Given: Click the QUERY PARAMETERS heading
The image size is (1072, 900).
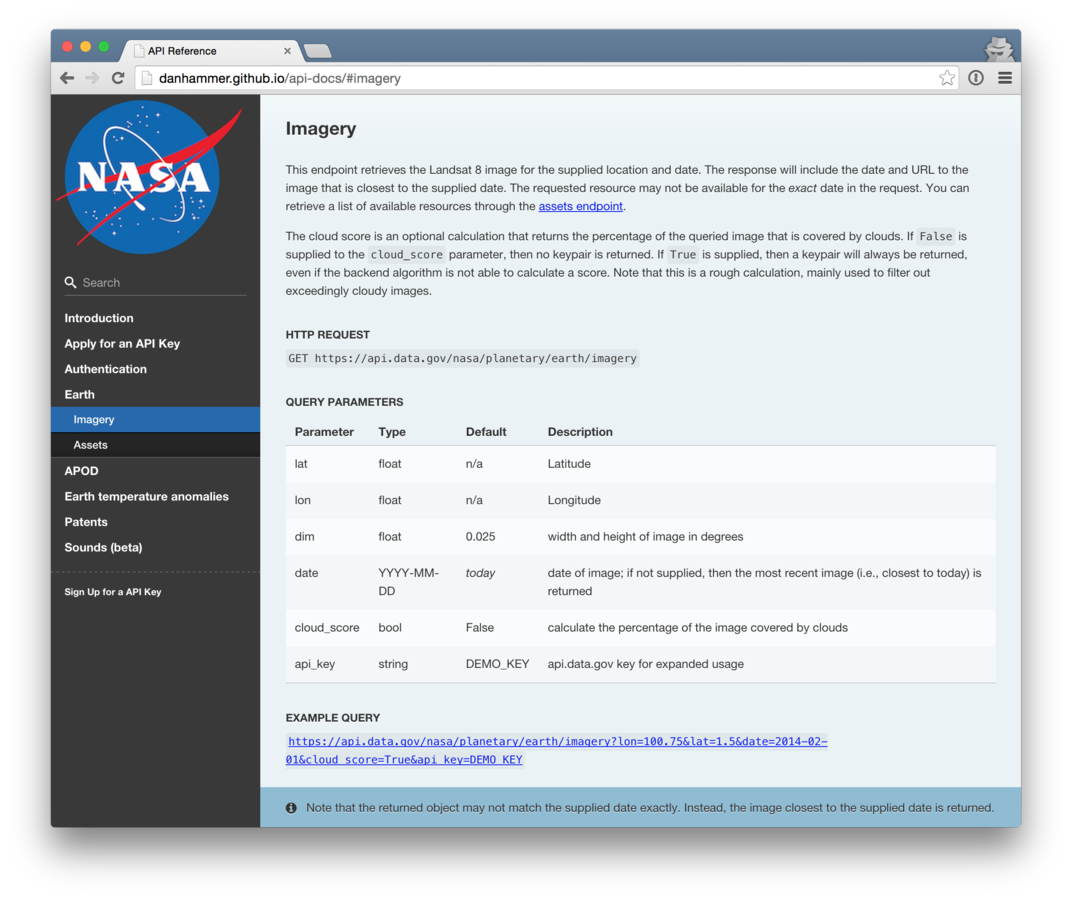Looking at the screenshot, I should tap(345, 401).
